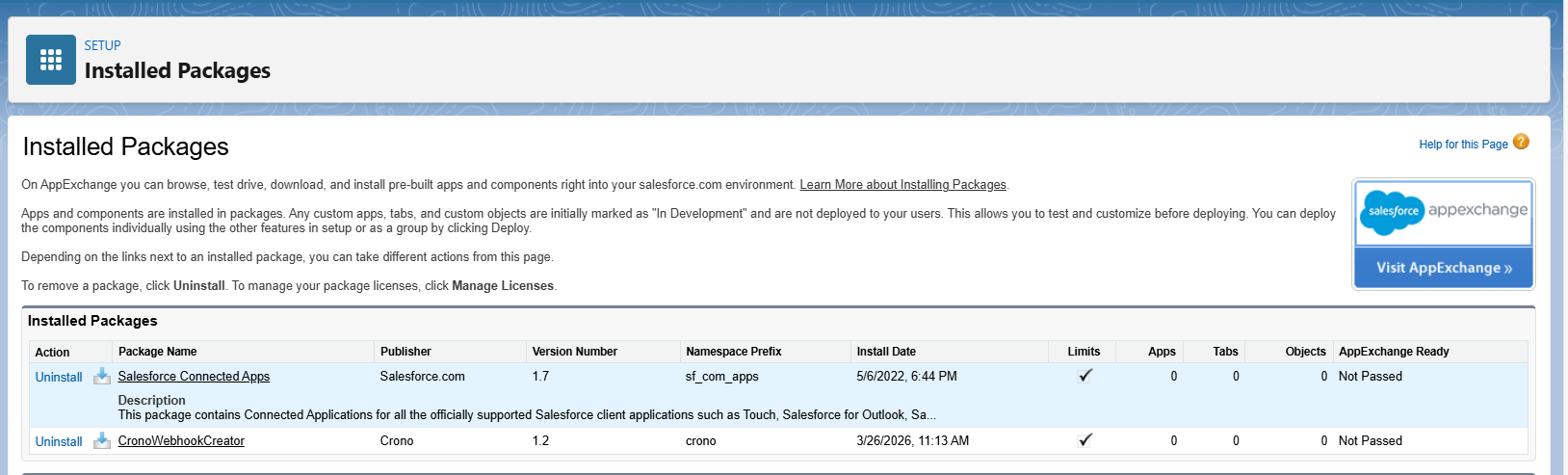
Task: Click the SETUP breadcrumb label
Action: coord(102,45)
